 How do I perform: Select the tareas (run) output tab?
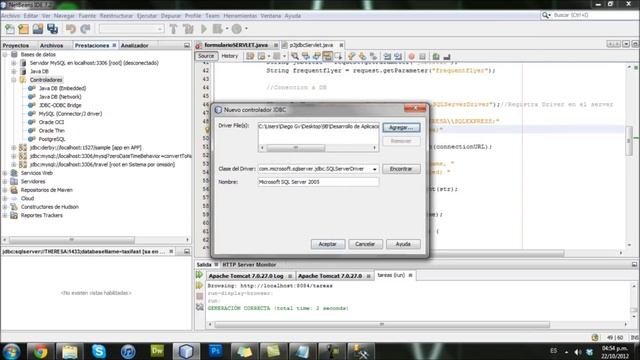391,276
